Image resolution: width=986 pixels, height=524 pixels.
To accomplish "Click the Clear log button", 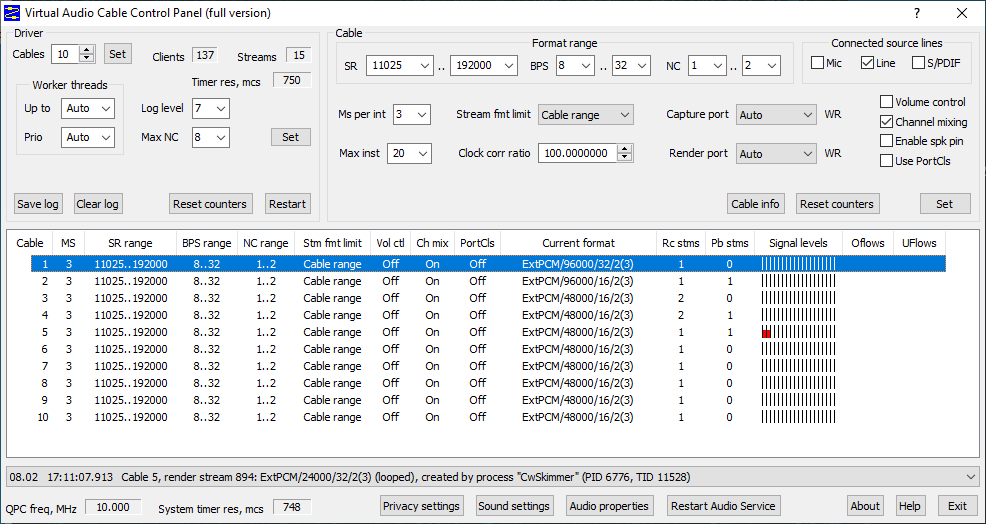I will (x=97, y=204).
